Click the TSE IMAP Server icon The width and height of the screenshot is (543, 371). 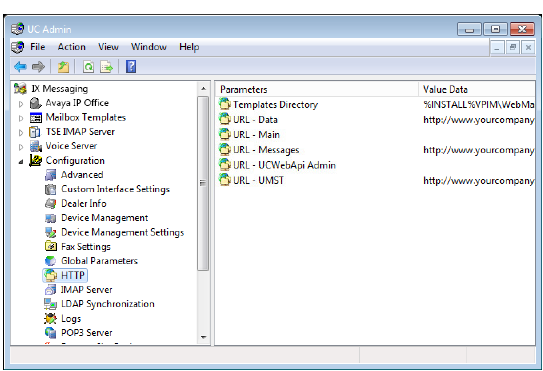click(35, 132)
